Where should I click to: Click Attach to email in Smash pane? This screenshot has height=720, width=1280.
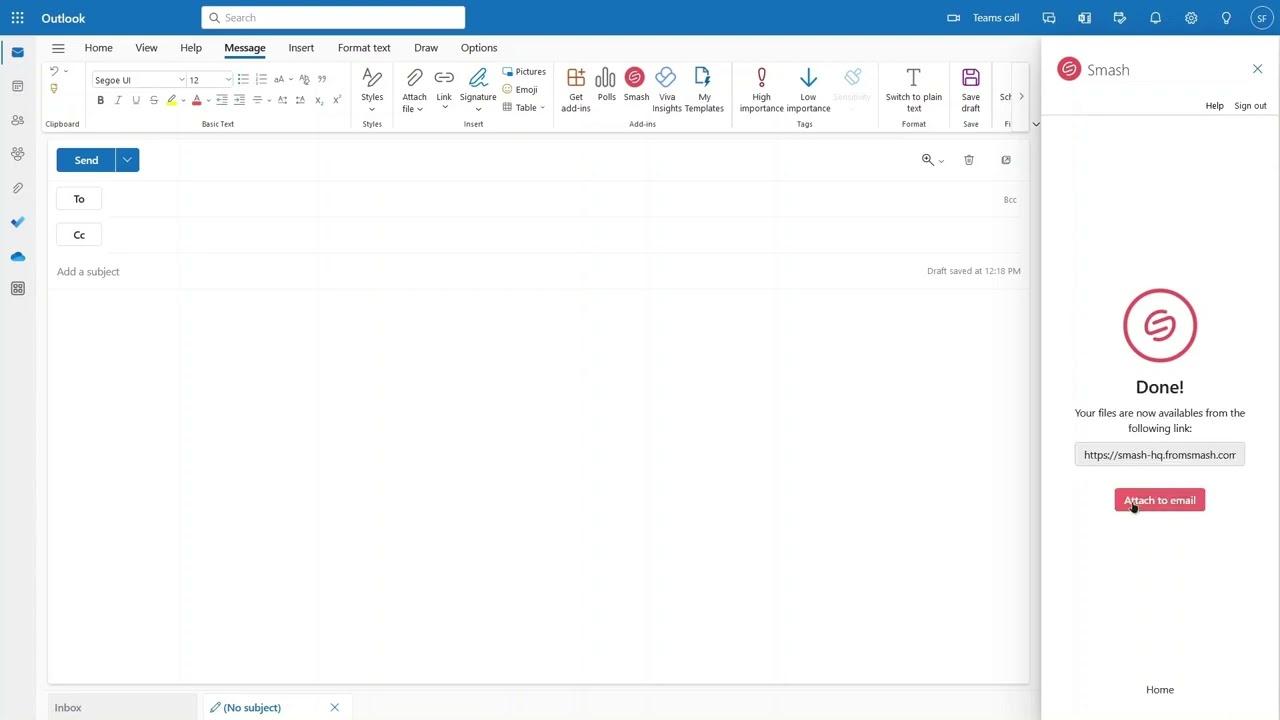(x=1160, y=500)
